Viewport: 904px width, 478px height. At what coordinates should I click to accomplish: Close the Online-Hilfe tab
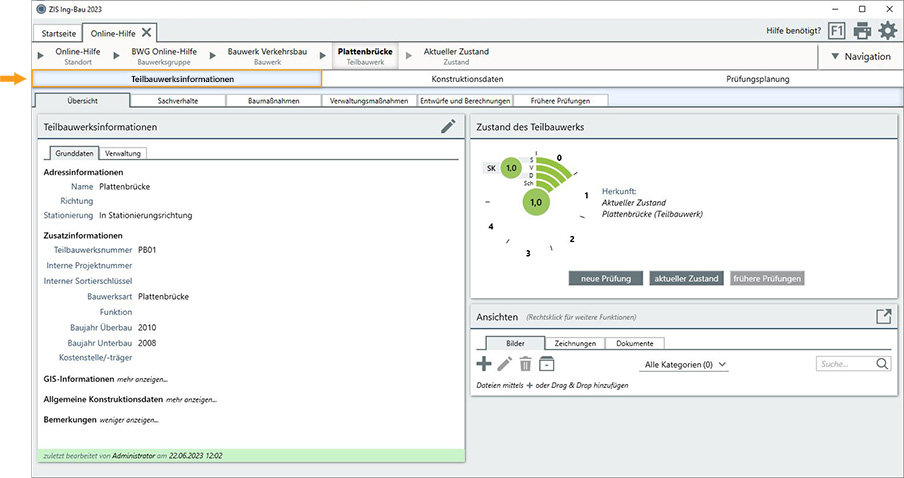coord(147,33)
